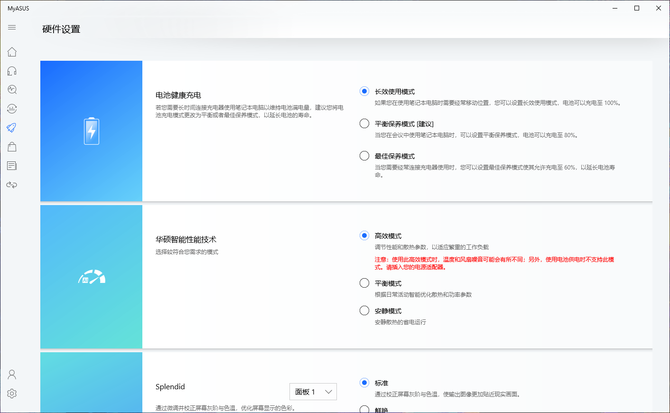This screenshot has height=413, width=670.
Task: Open live update icon in sidebar
Action: [12, 108]
